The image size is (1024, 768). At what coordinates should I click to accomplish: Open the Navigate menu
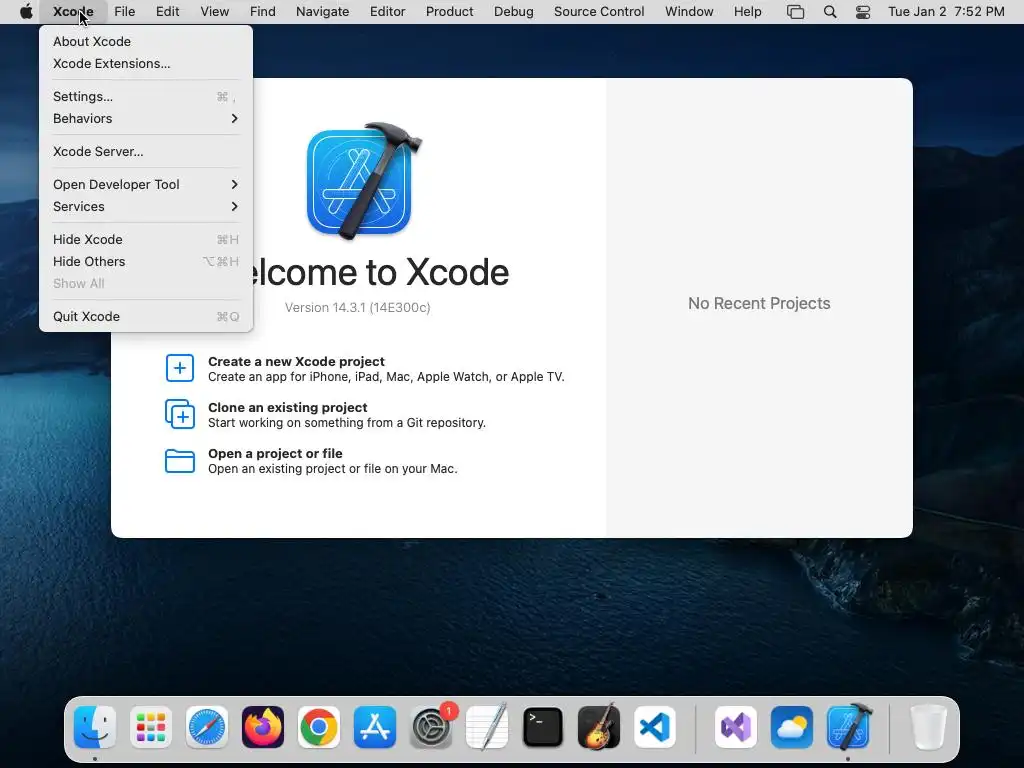point(323,11)
